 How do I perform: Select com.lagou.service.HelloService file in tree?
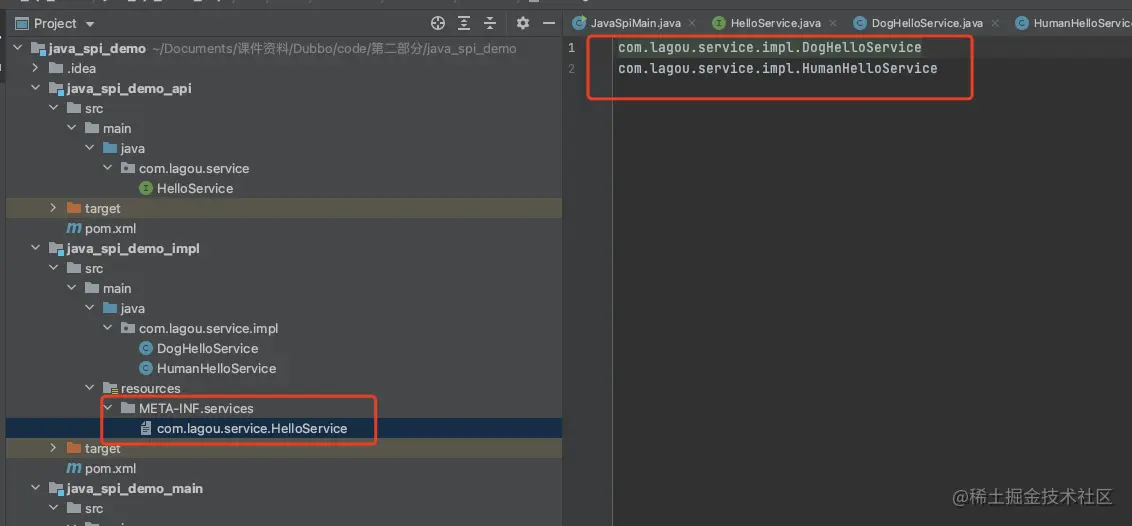[x=252, y=429]
